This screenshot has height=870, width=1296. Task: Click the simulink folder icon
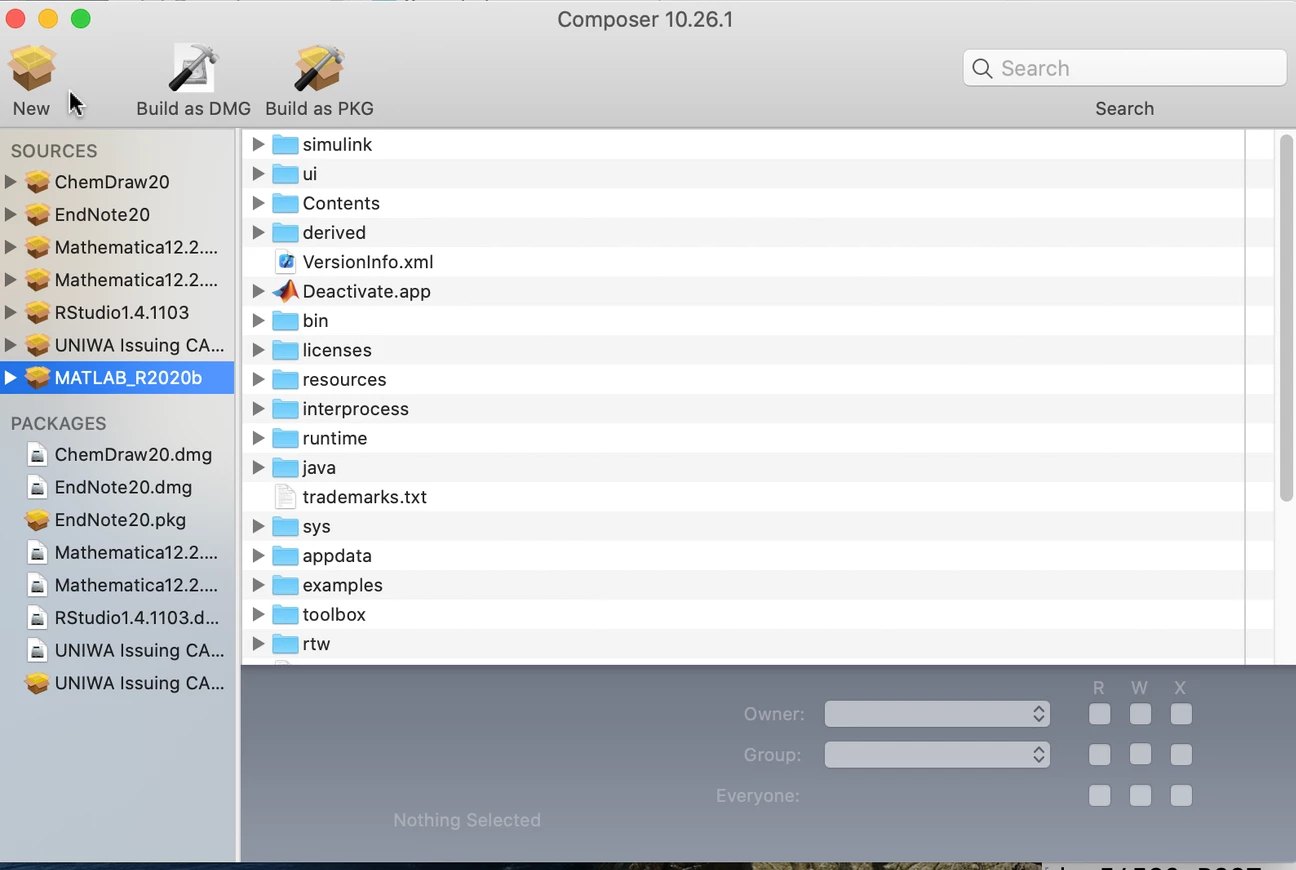pos(286,144)
